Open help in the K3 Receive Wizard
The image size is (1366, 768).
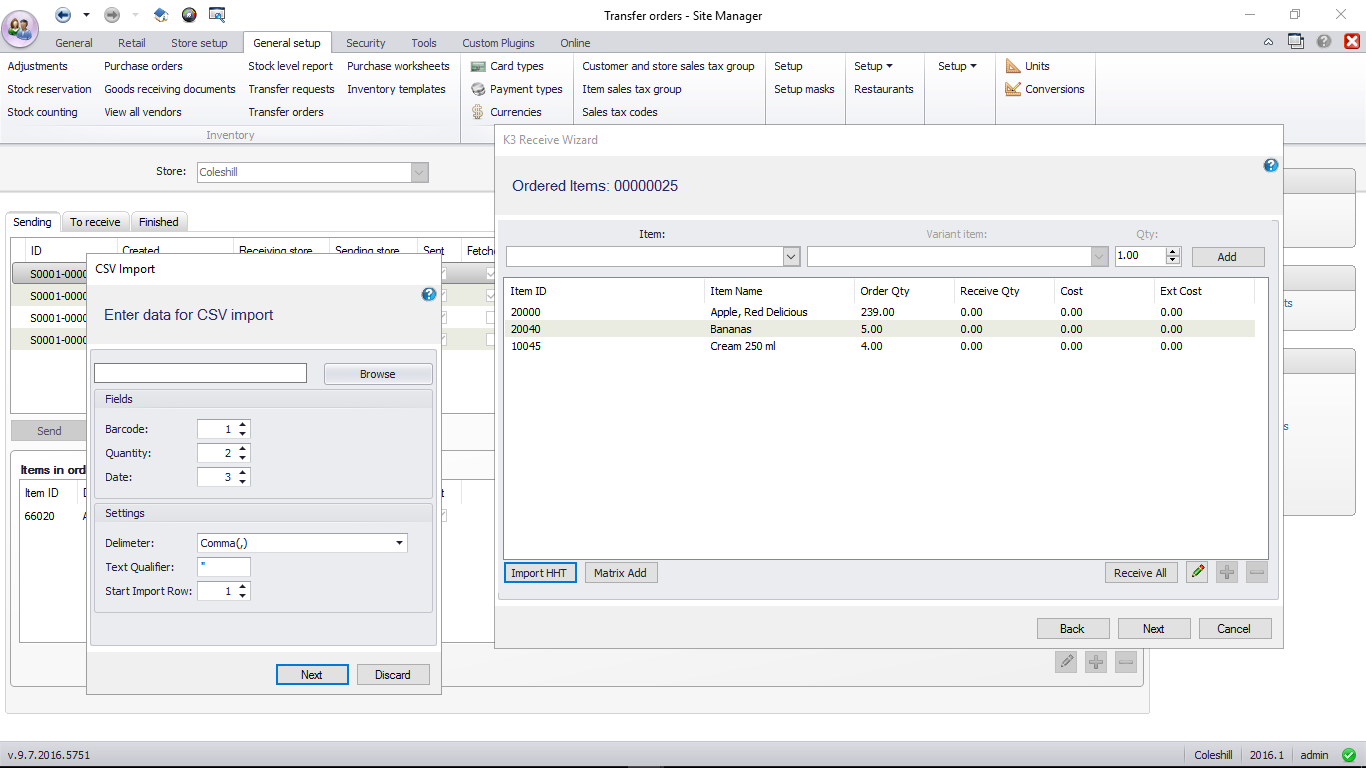point(1270,166)
